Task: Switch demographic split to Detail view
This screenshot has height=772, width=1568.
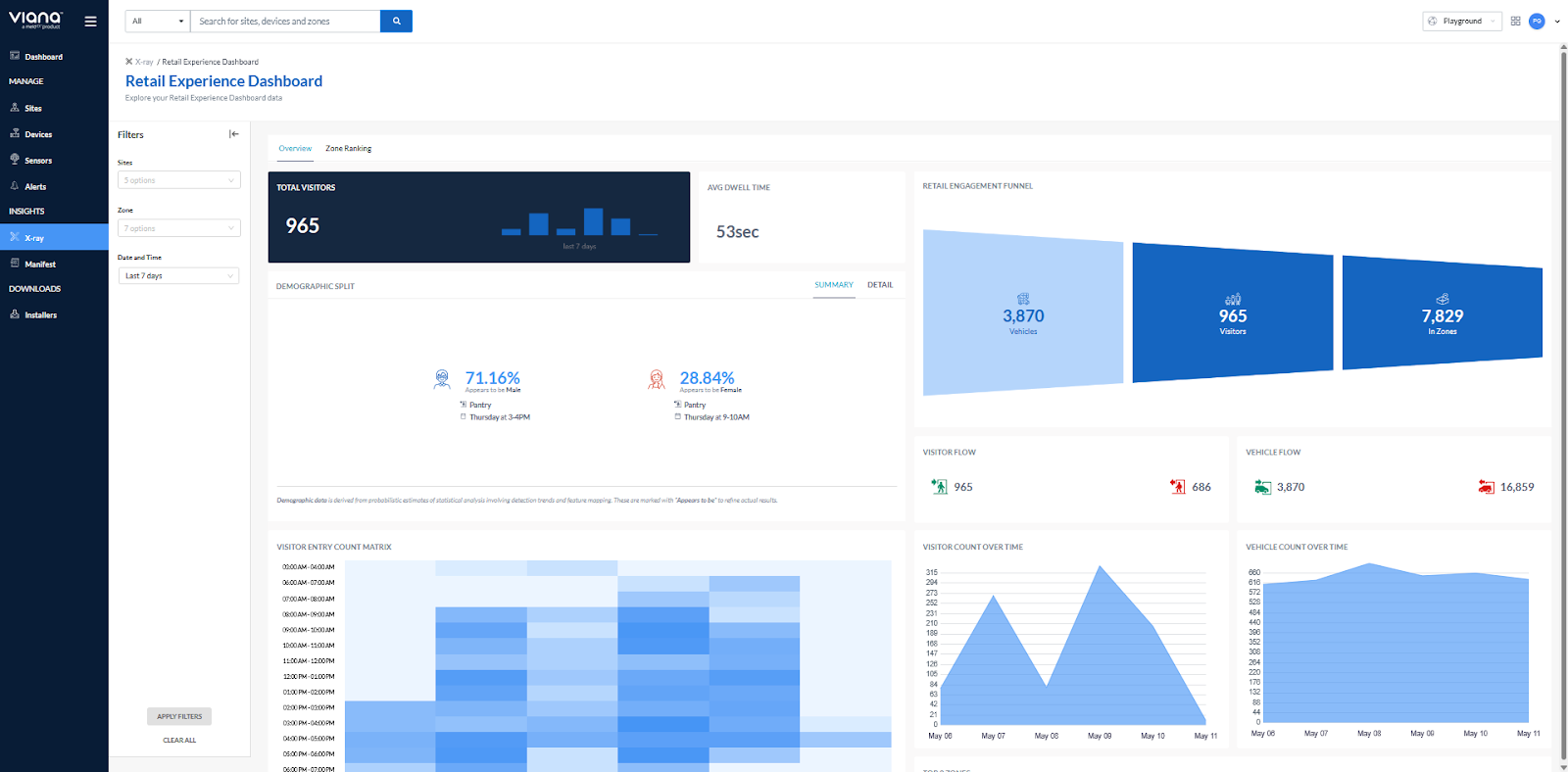Action: coord(879,285)
